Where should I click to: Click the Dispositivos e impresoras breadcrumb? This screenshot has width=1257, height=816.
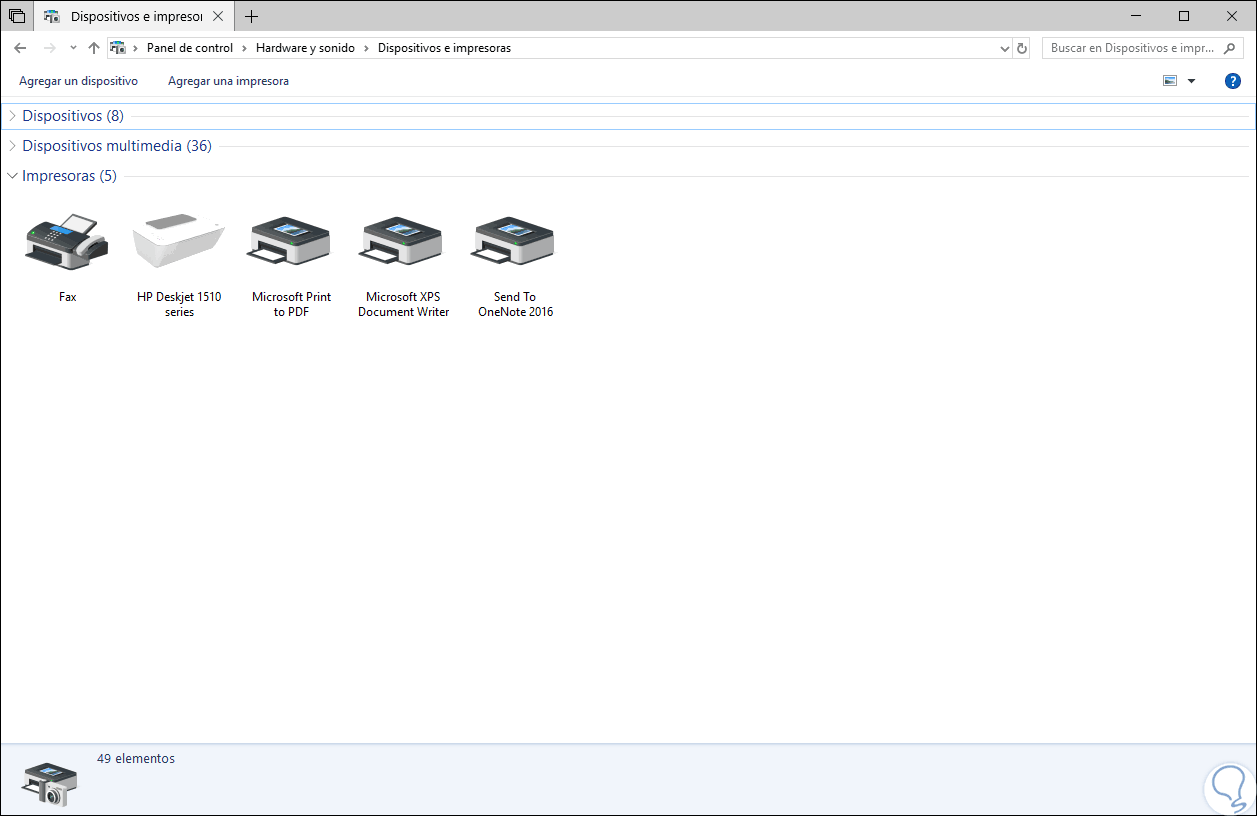coord(444,48)
